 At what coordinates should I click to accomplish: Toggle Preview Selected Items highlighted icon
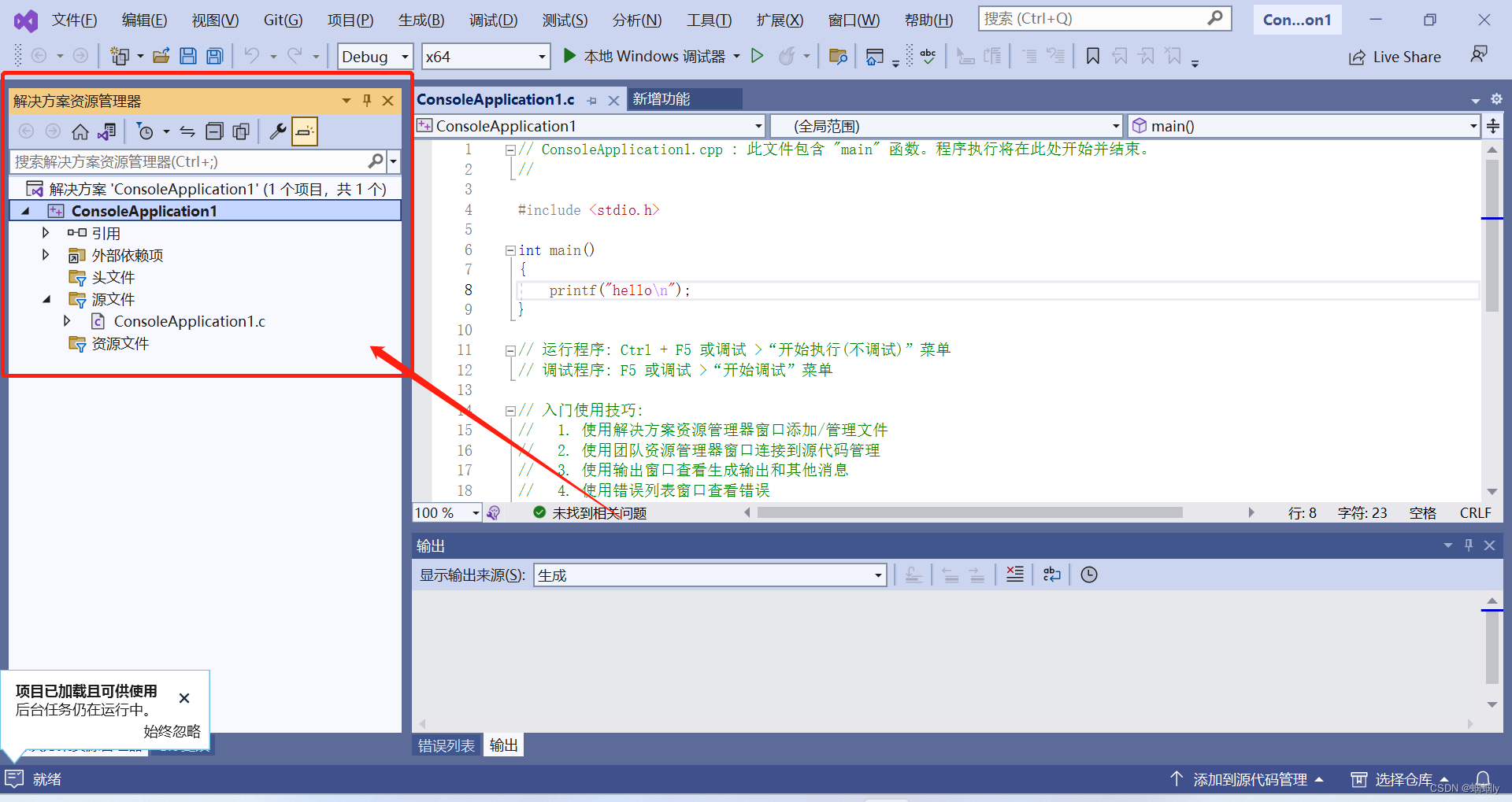point(305,131)
